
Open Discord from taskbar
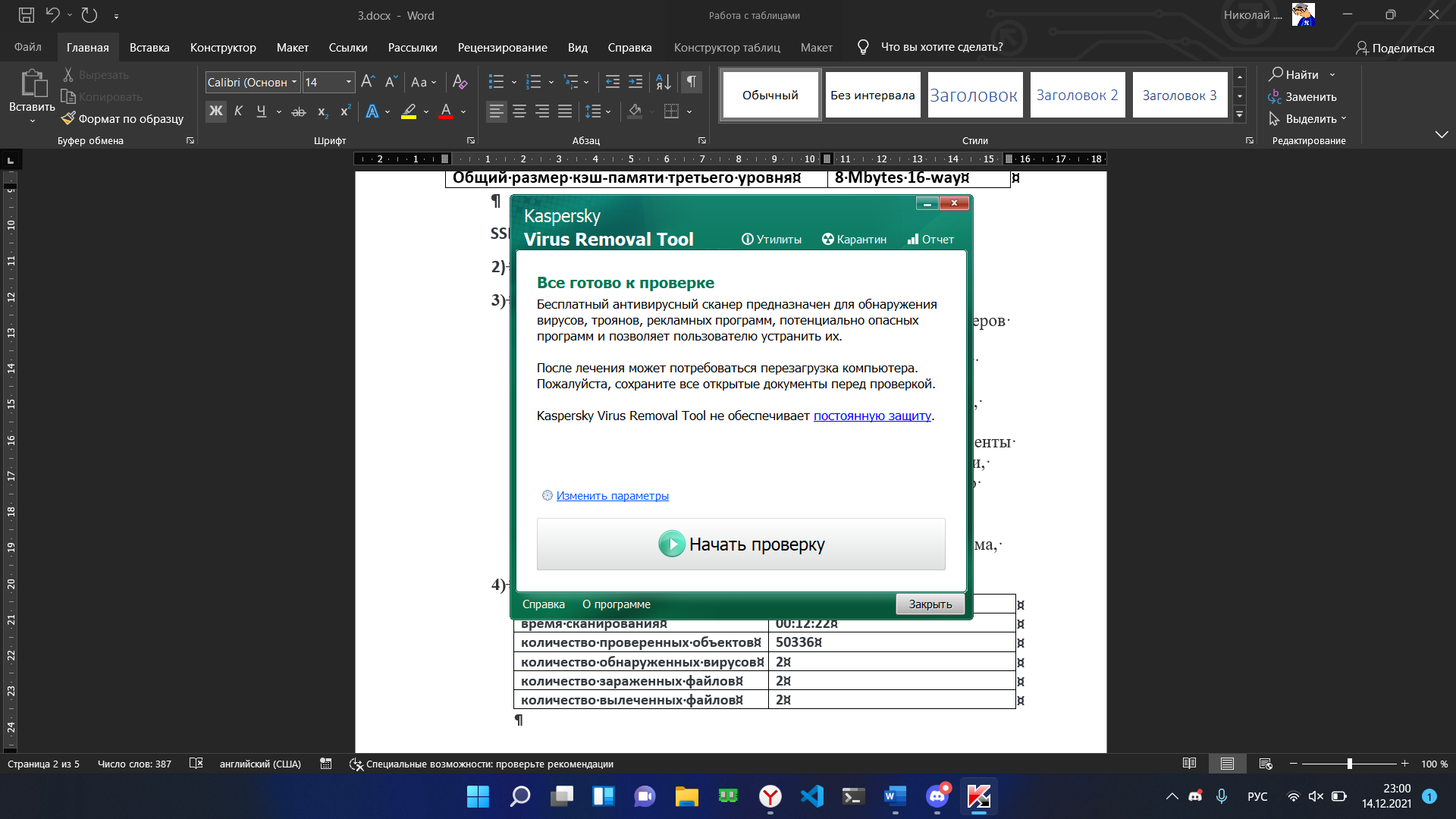(937, 796)
